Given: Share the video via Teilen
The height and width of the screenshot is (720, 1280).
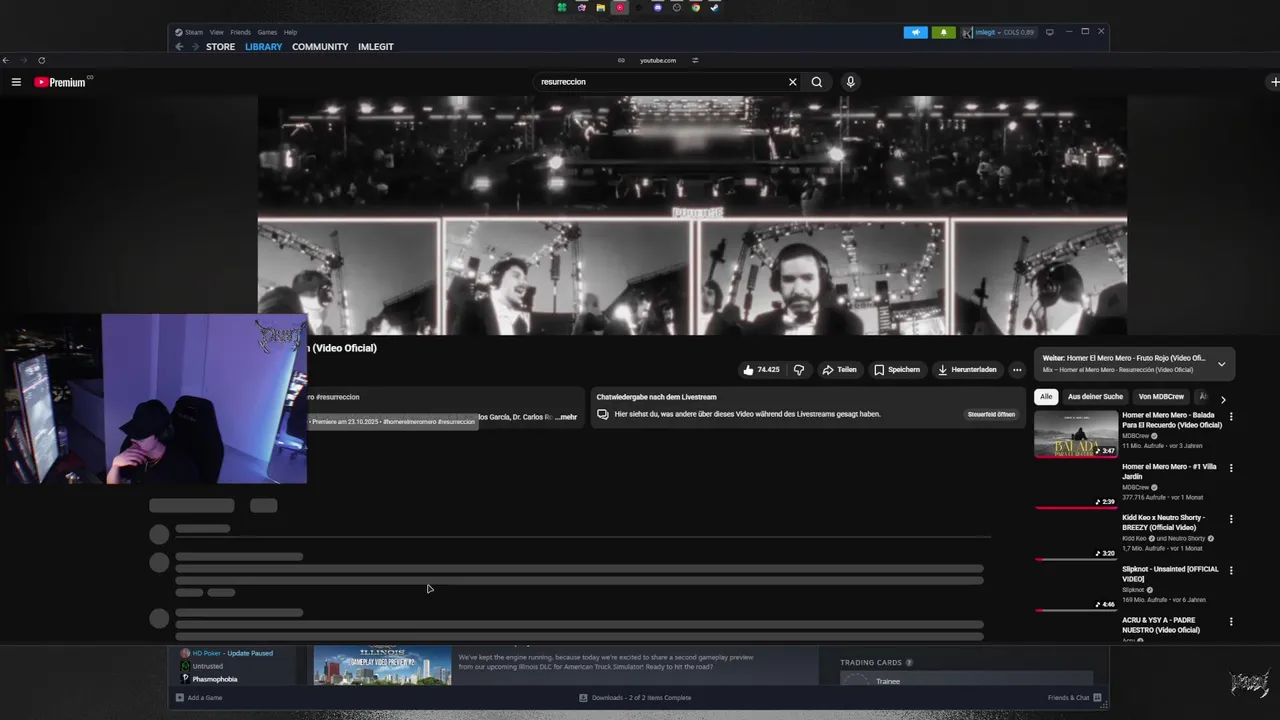Looking at the screenshot, I should click(x=839, y=370).
